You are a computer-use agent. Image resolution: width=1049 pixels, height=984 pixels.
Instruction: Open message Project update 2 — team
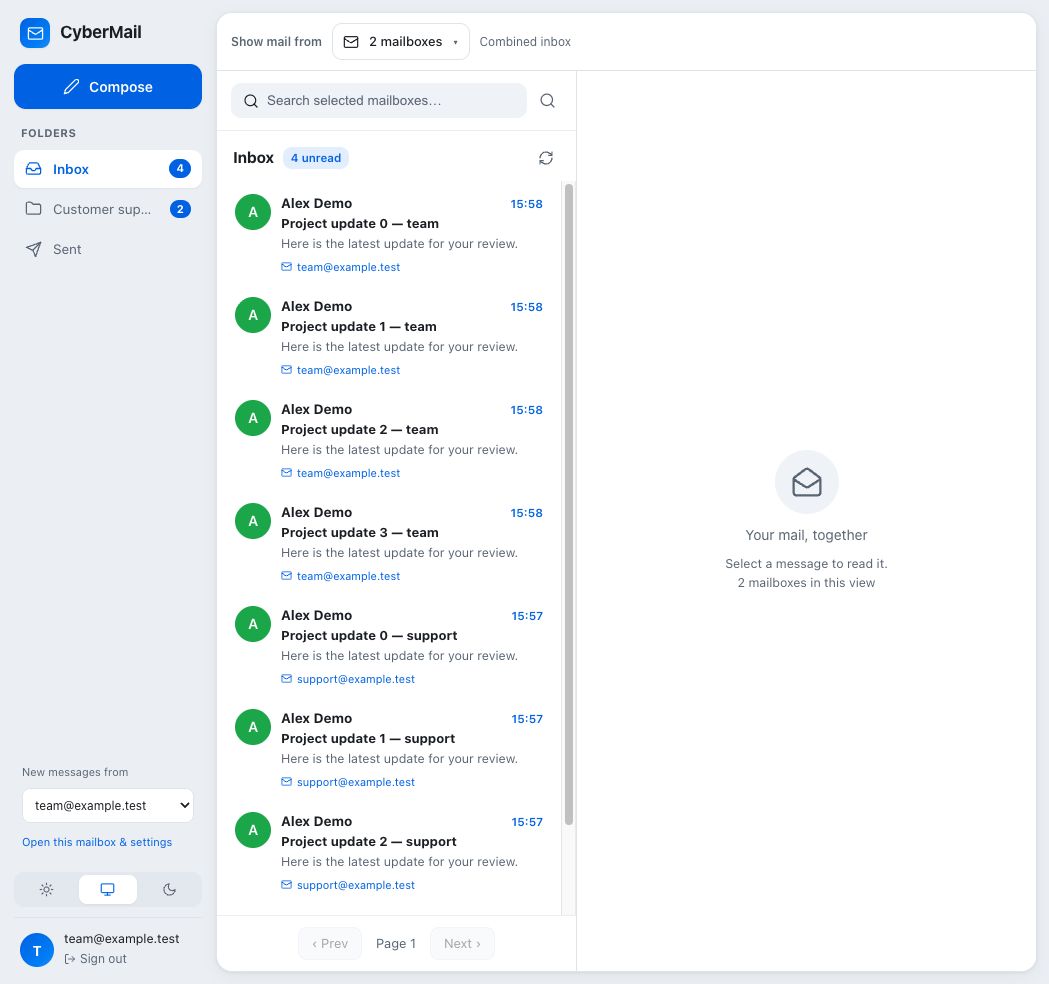click(x=389, y=439)
